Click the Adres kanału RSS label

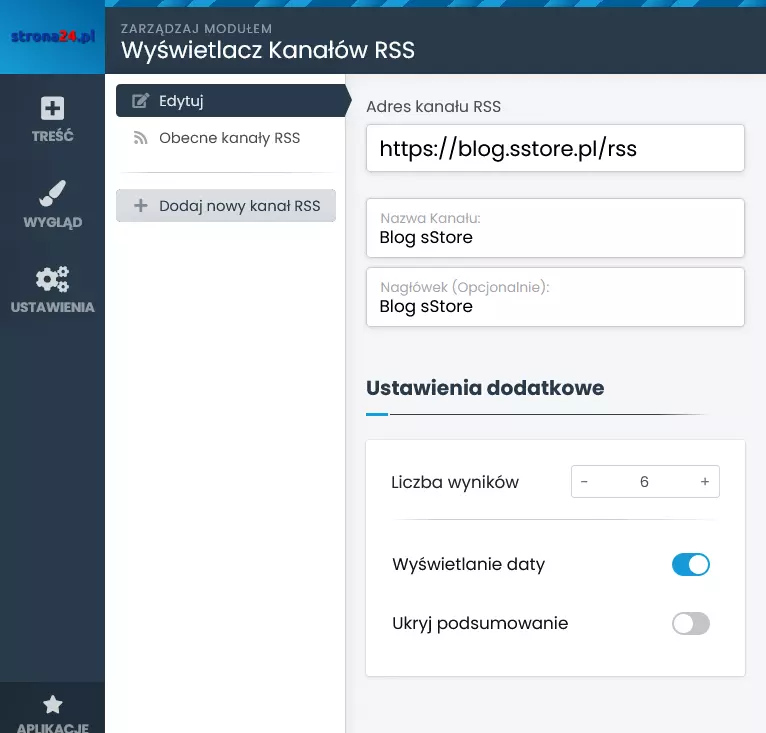pos(433,107)
